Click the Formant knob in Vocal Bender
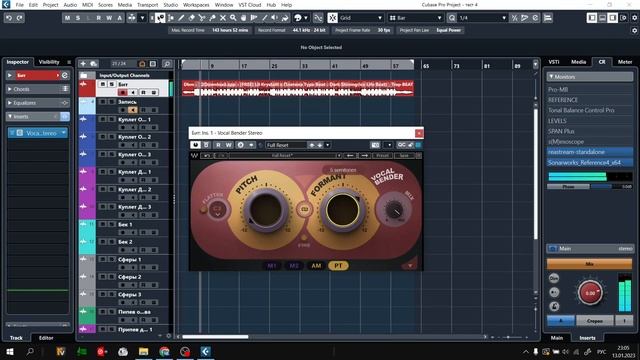The image size is (640, 360). [342, 210]
